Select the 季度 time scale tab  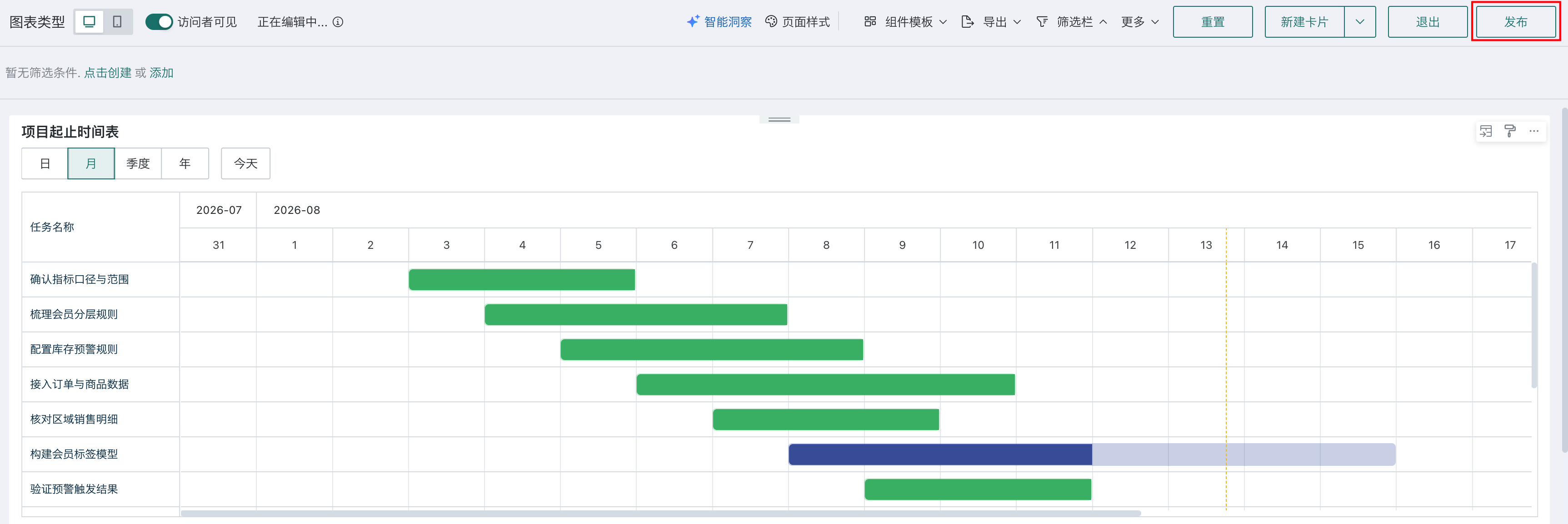pyautogui.click(x=138, y=163)
